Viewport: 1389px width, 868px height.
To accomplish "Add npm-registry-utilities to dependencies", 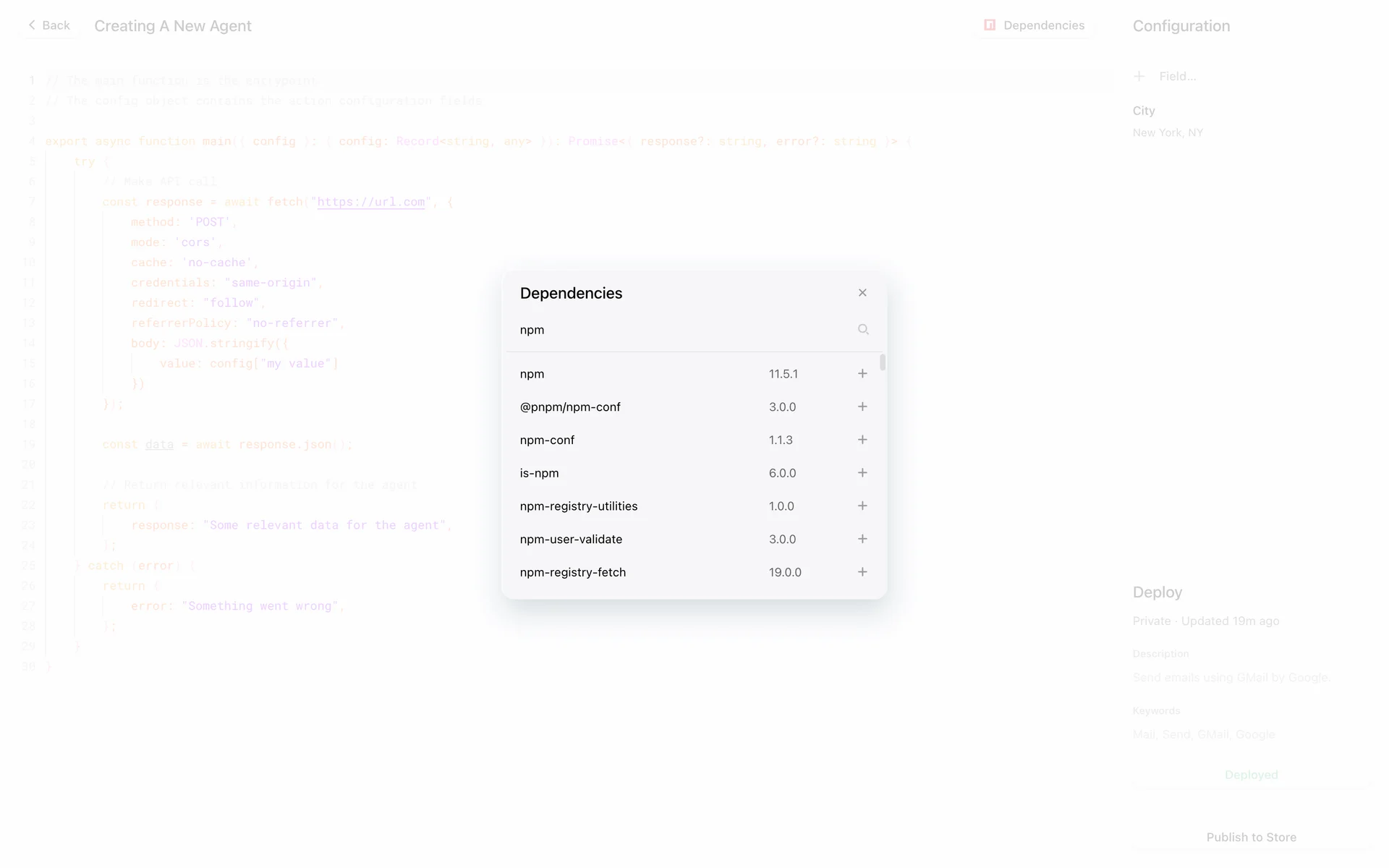I will click(x=862, y=506).
